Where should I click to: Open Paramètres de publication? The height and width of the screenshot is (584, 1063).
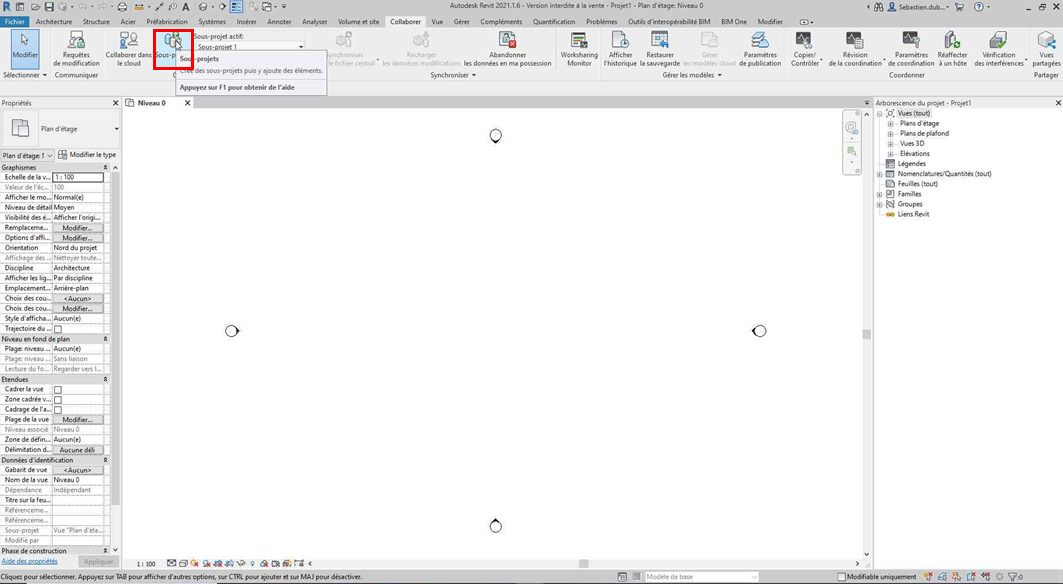760,41
